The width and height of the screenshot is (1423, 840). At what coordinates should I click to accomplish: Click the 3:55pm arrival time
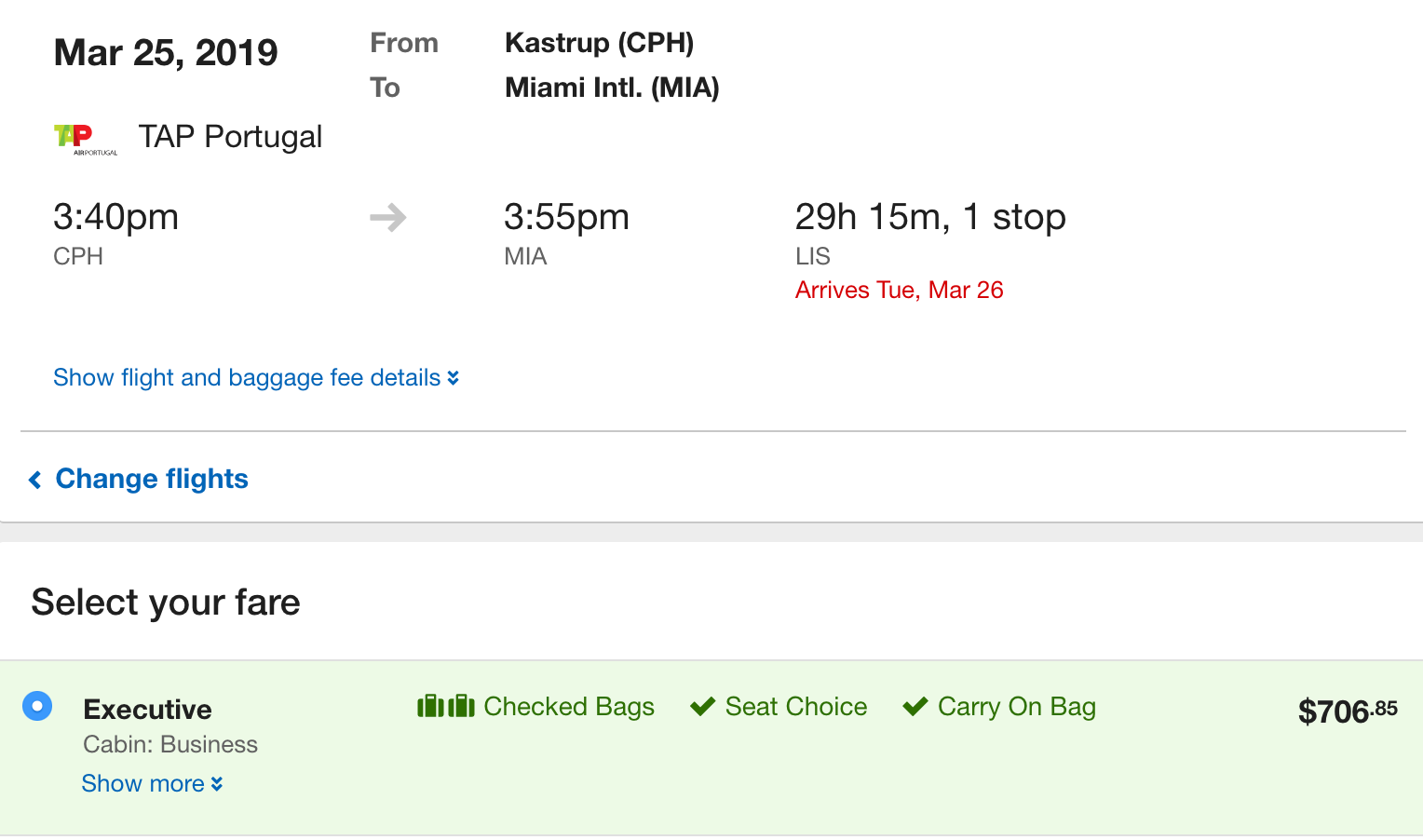point(566,217)
